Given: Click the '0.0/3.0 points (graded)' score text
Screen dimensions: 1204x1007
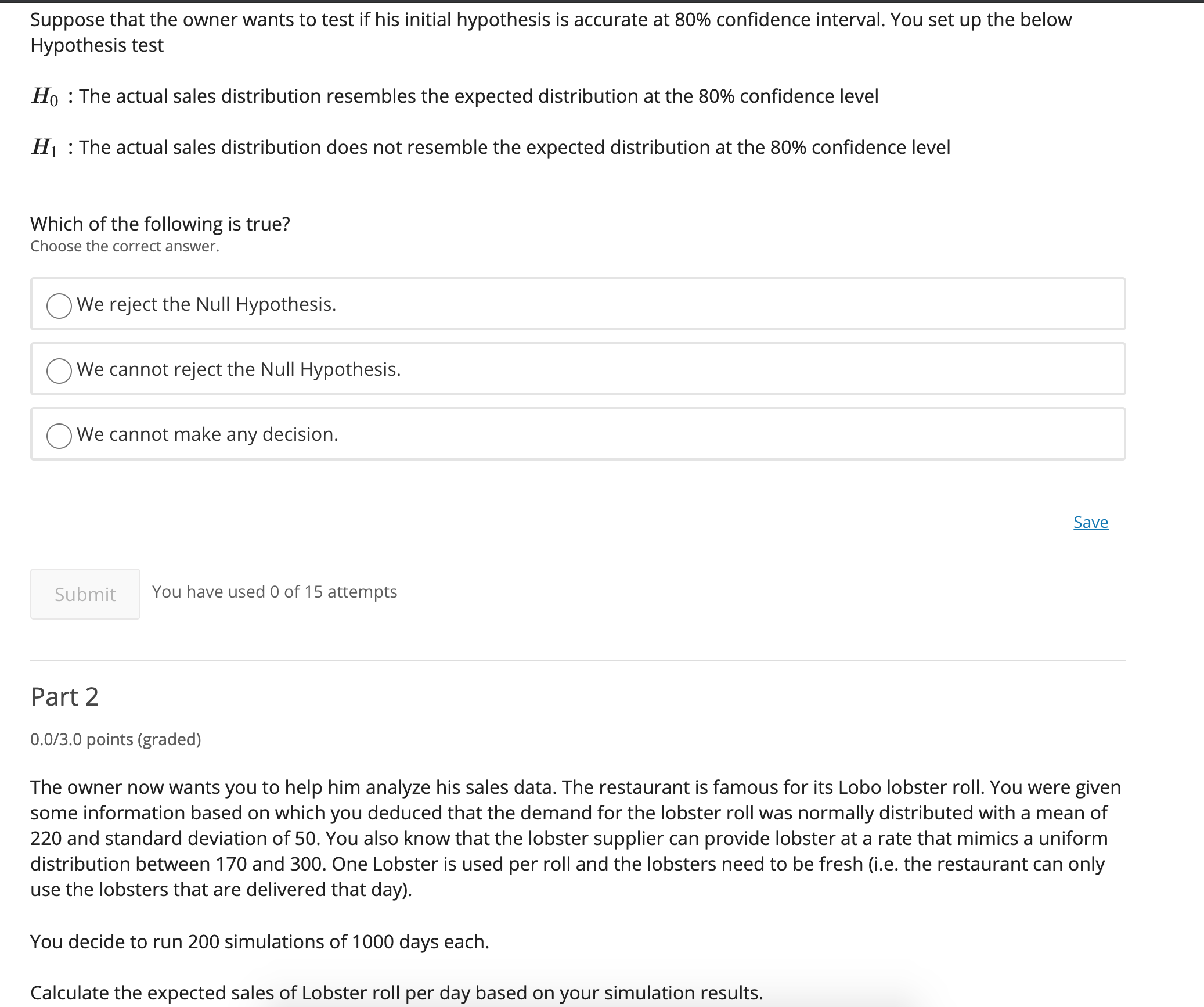Looking at the screenshot, I should click(x=116, y=739).
